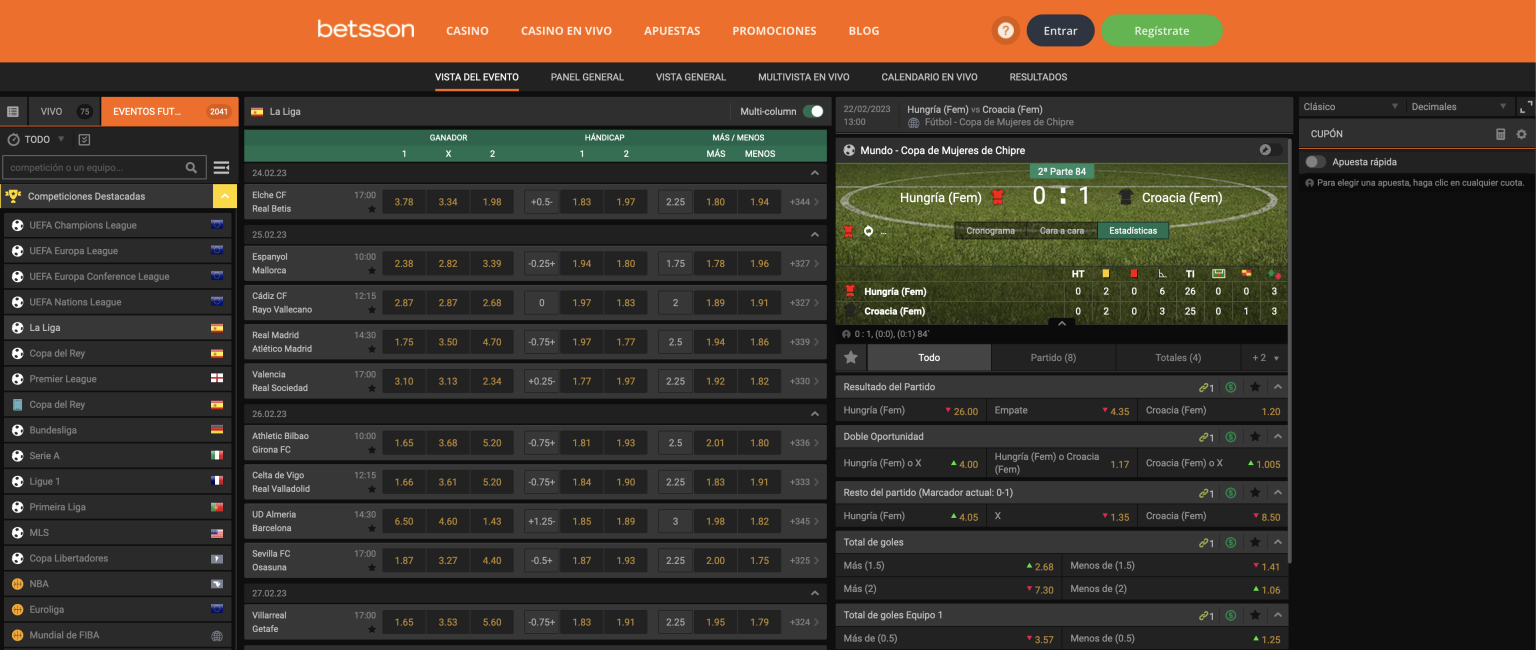Click the search magnifier icon
1536x650 pixels.
(191, 168)
